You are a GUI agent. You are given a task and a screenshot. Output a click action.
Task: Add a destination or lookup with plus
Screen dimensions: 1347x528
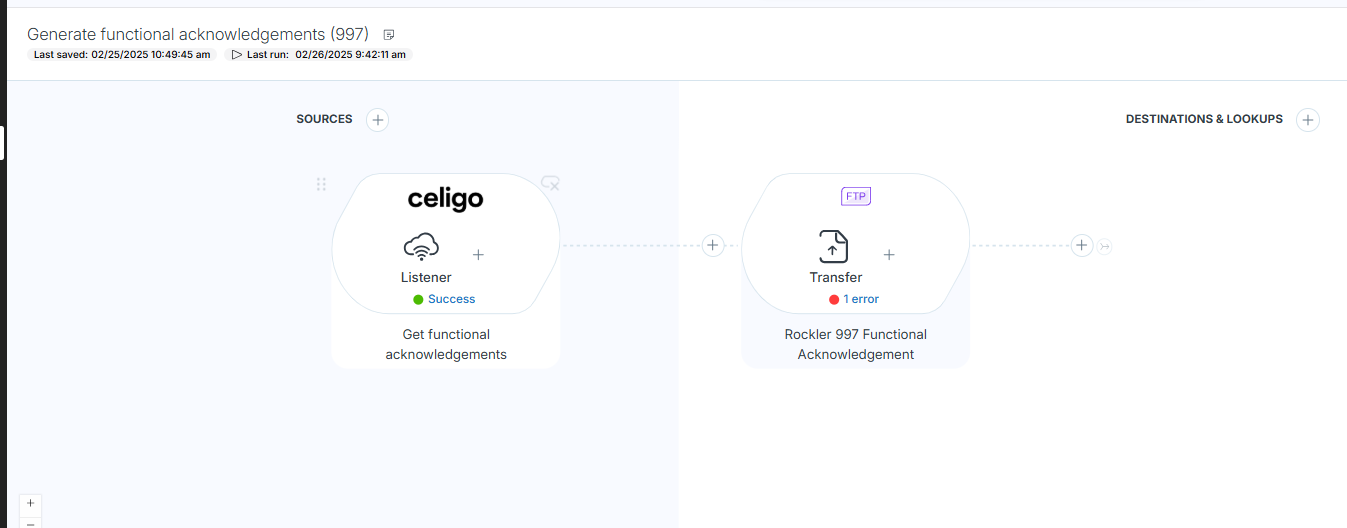tap(1307, 120)
